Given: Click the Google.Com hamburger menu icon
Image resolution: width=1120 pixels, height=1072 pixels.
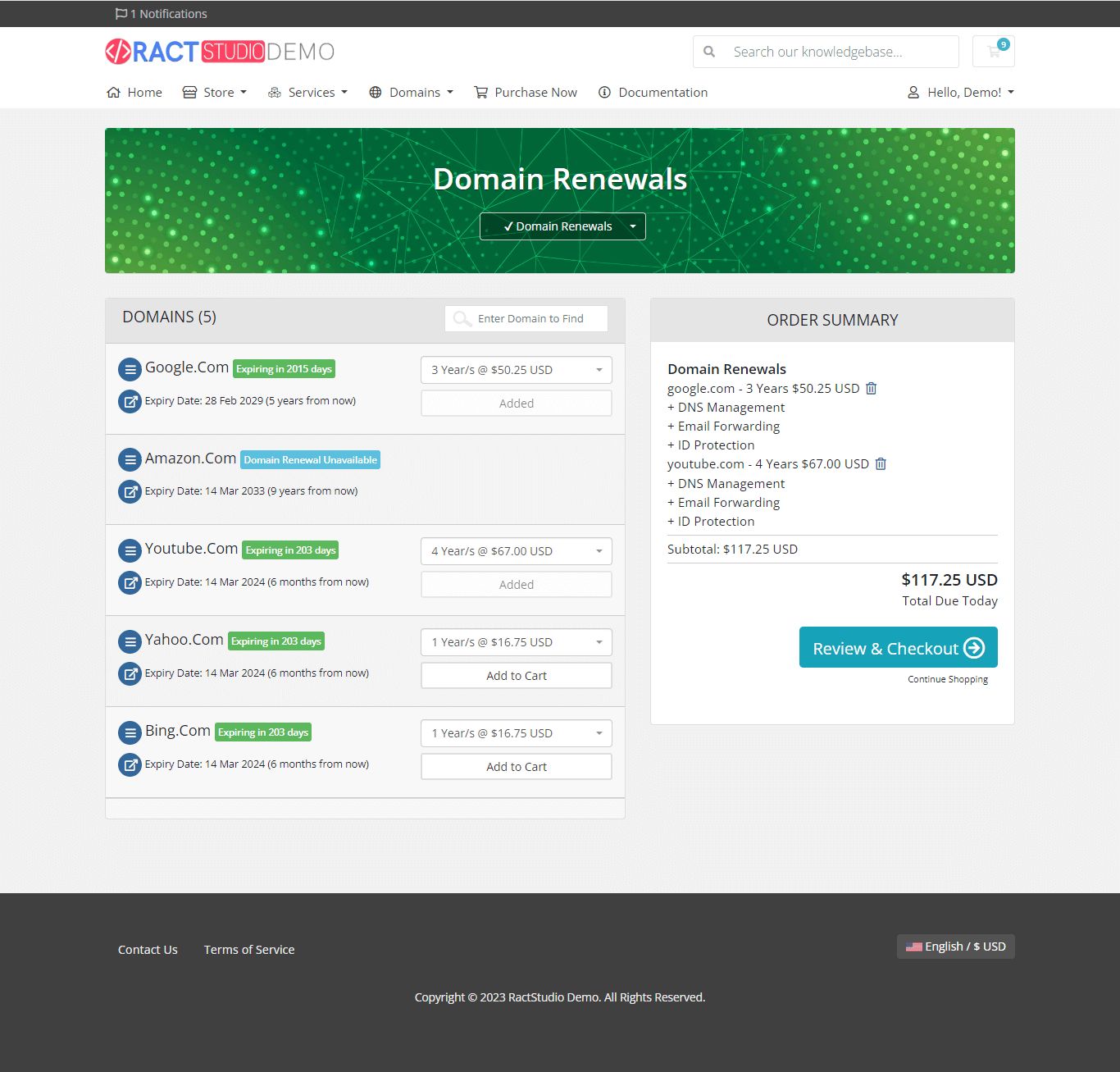Looking at the screenshot, I should (x=130, y=369).
